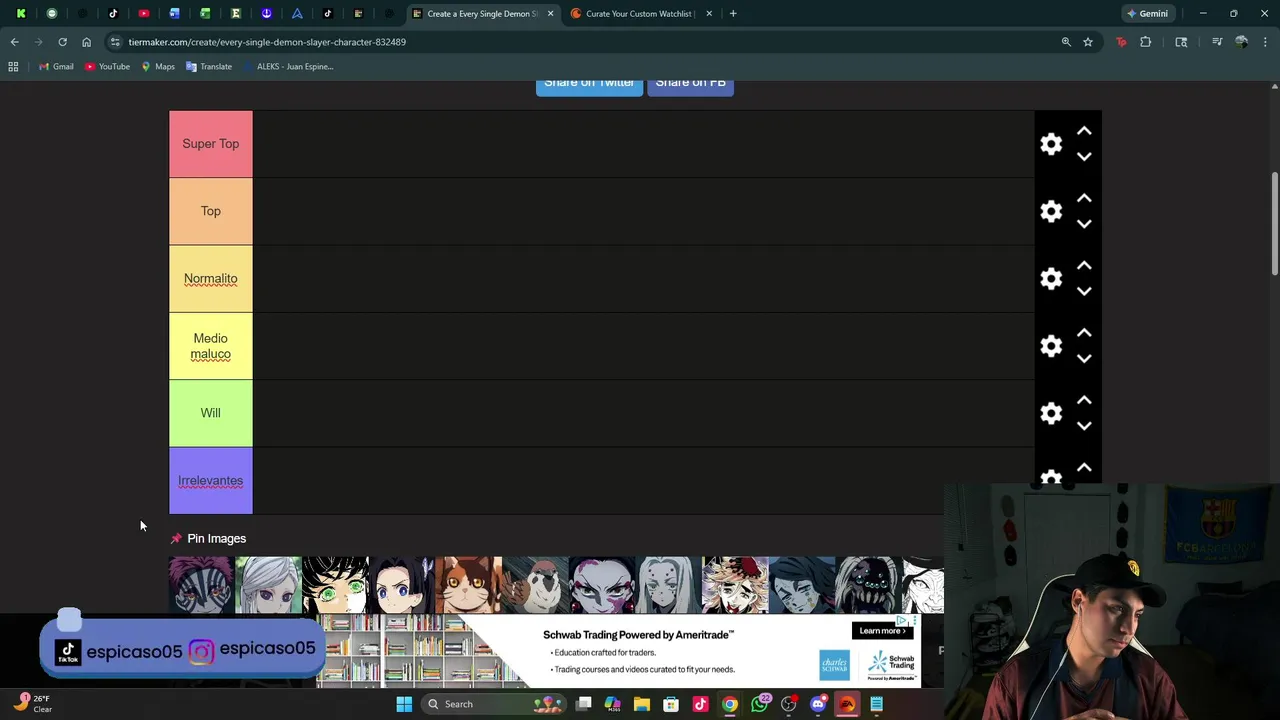Move Super Top tier up with arrow

pos(1084,131)
